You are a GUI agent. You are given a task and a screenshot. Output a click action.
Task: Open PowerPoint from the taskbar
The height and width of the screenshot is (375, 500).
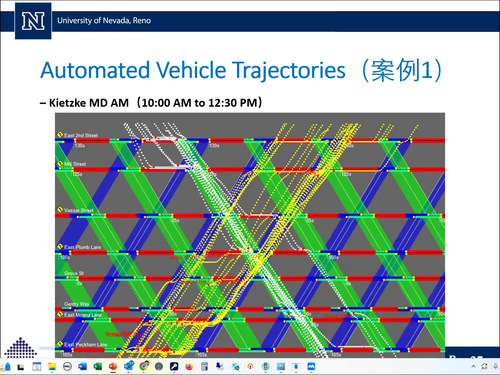[113, 366]
